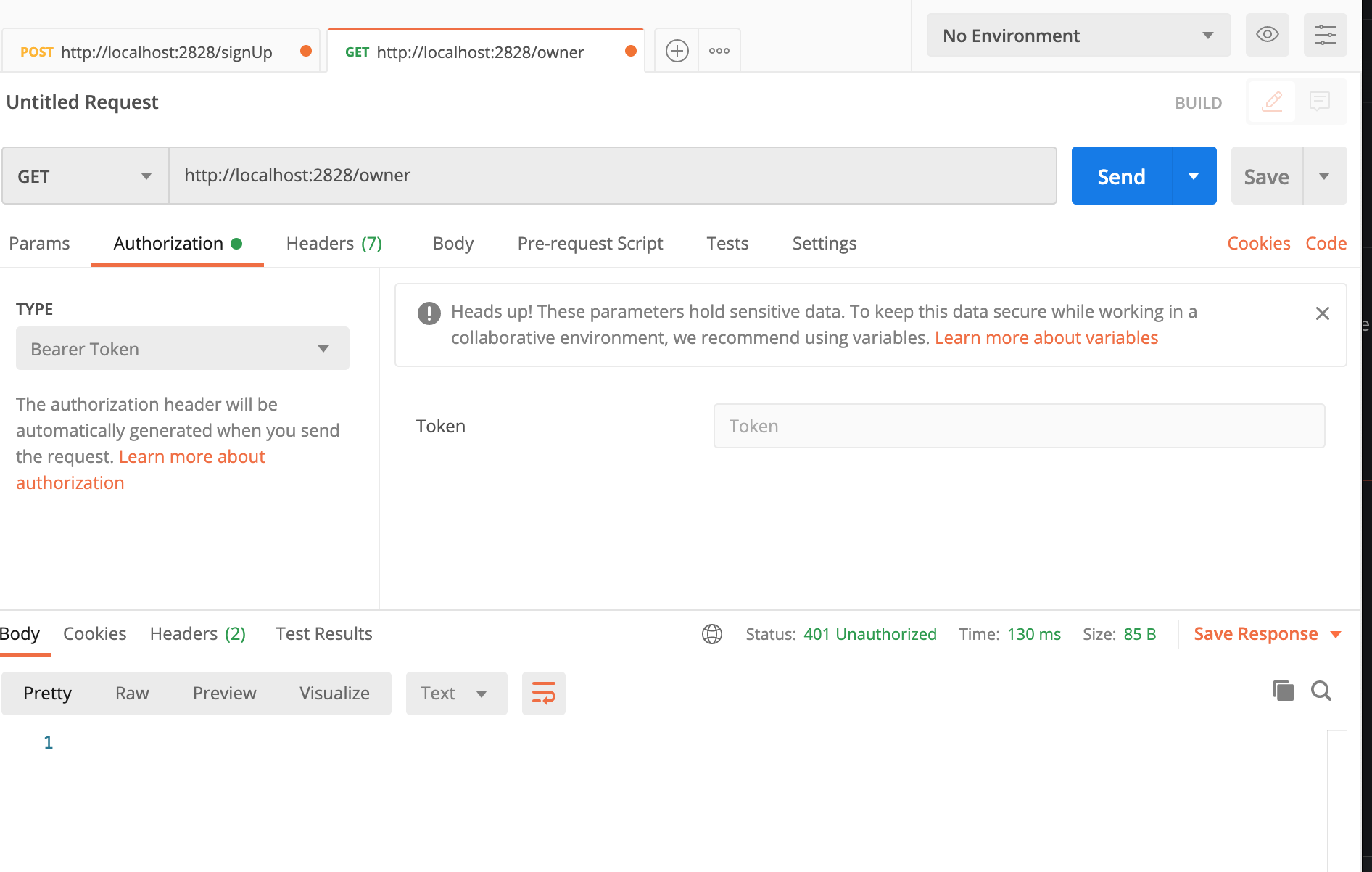The width and height of the screenshot is (1372, 872).
Task: Click the environment quick look eye icon
Action: (1267, 35)
